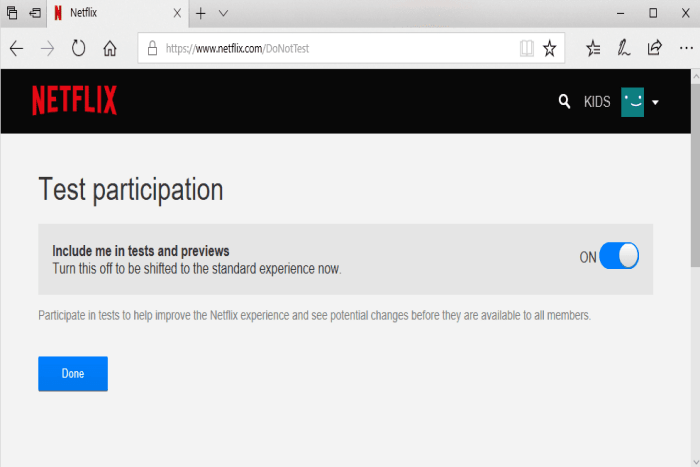View site security lock info
The height and width of the screenshot is (467, 700).
152,48
